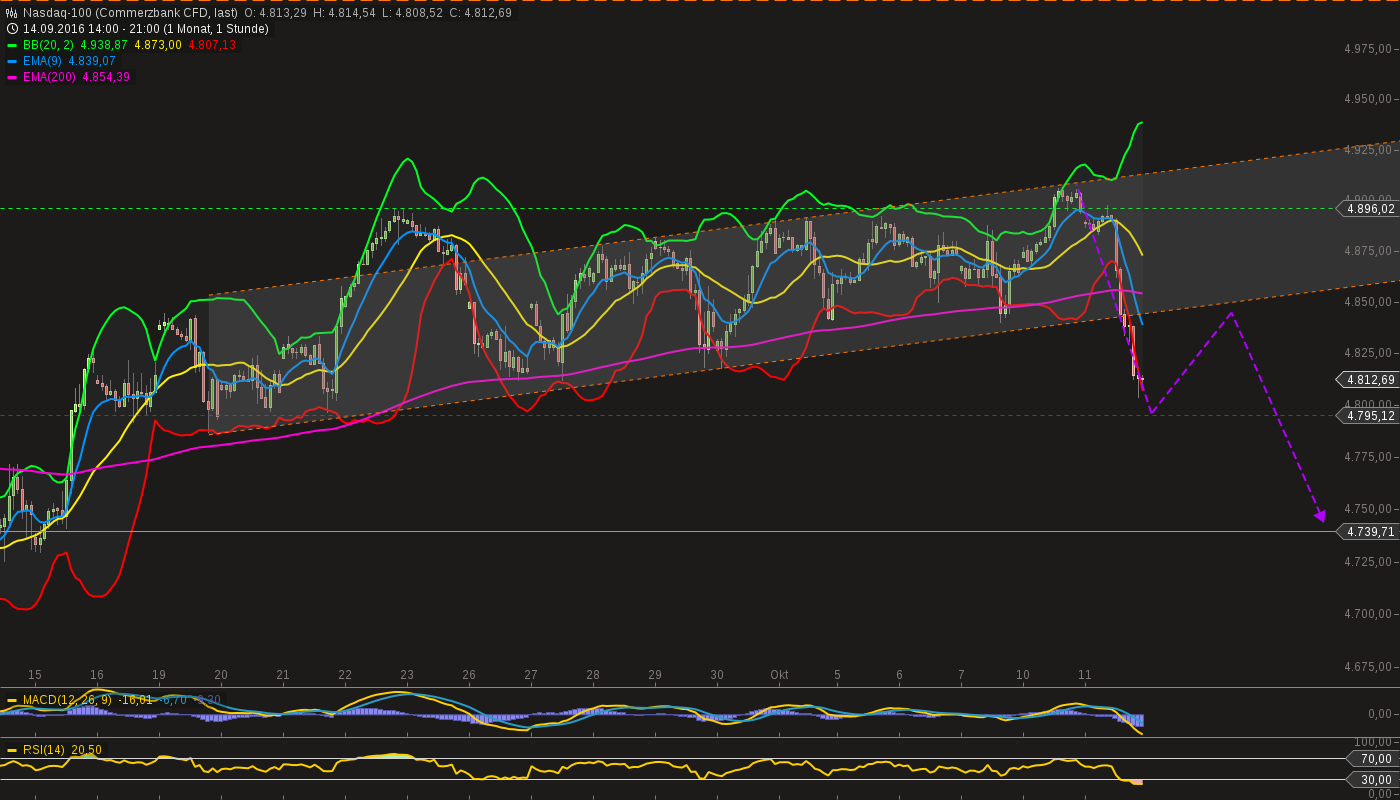1400x800 pixels.
Task: Click the upper Bollinger value 4.938,87
Action: click(x=105, y=45)
